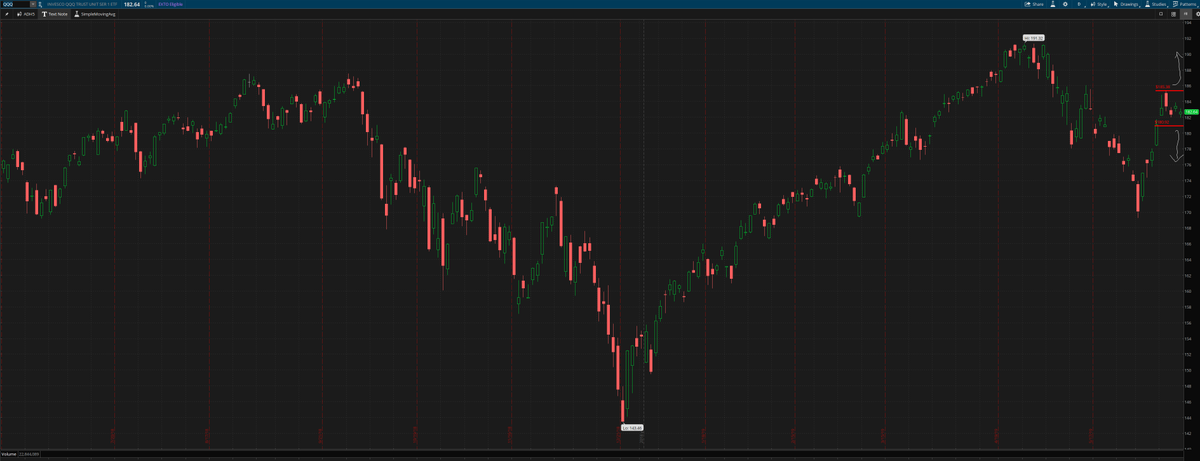The height and width of the screenshot is (461, 1200).
Task: Click the LO: 143.46 low price bubble
Action: (632, 427)
